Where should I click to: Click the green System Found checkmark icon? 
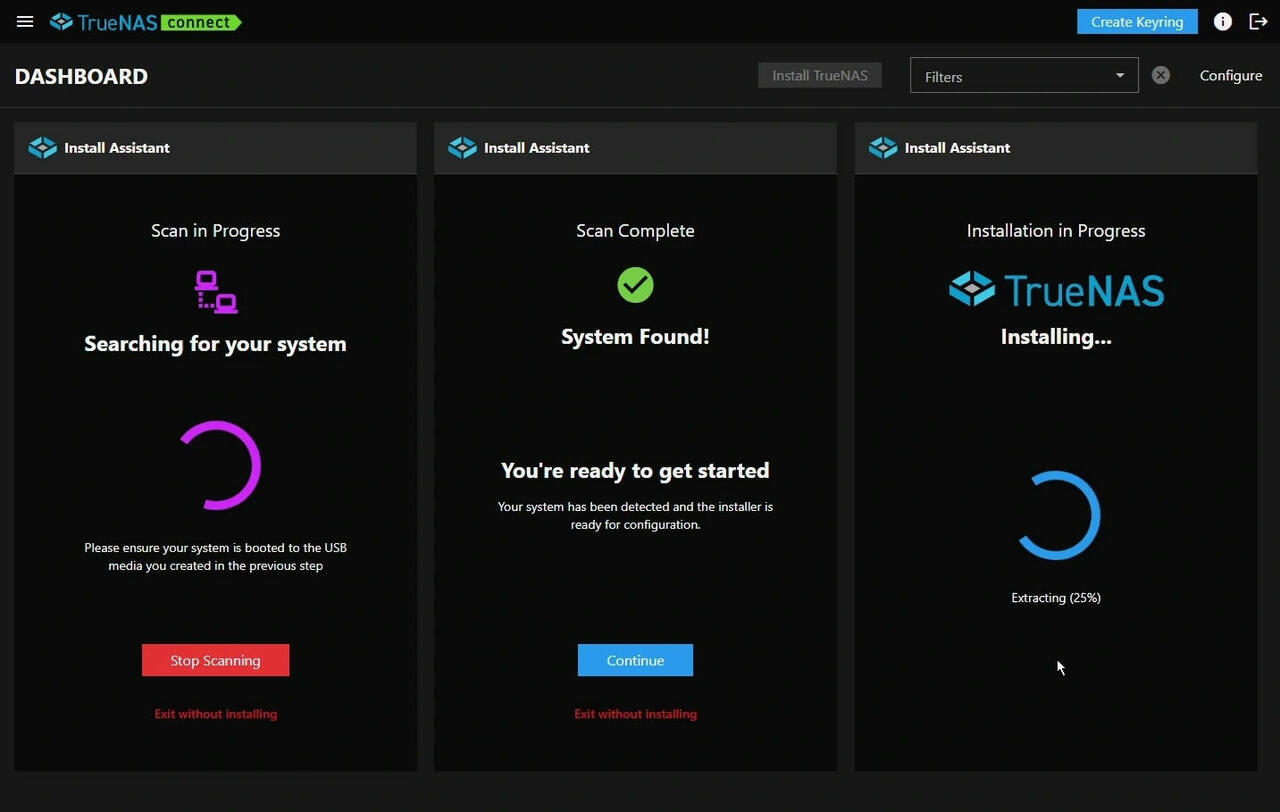635,284
